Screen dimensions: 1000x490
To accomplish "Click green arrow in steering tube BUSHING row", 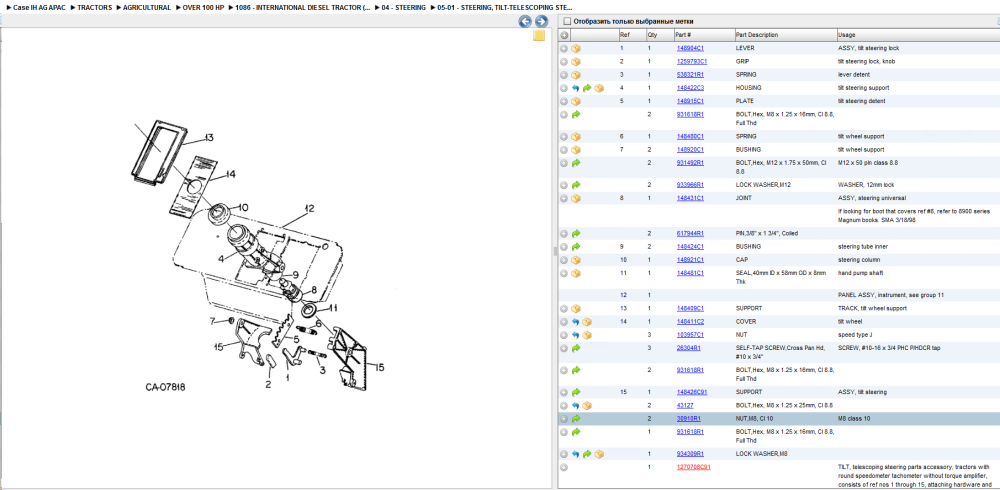I will [576, 246].
